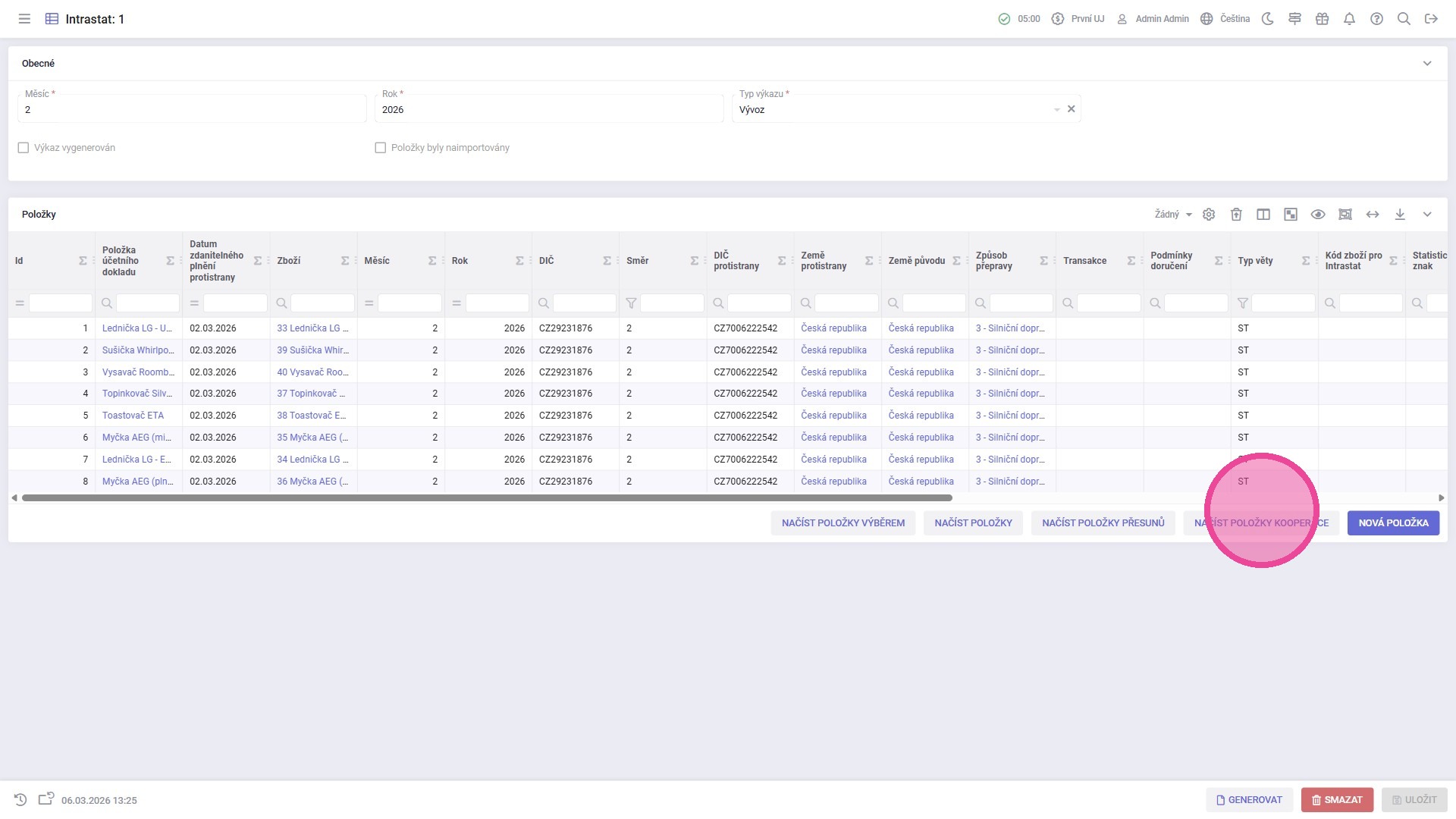Image resolution: width=1456 pixels, height=819 pixels.
Task: Click the Nová položka button
Action: click(1392, 523)
